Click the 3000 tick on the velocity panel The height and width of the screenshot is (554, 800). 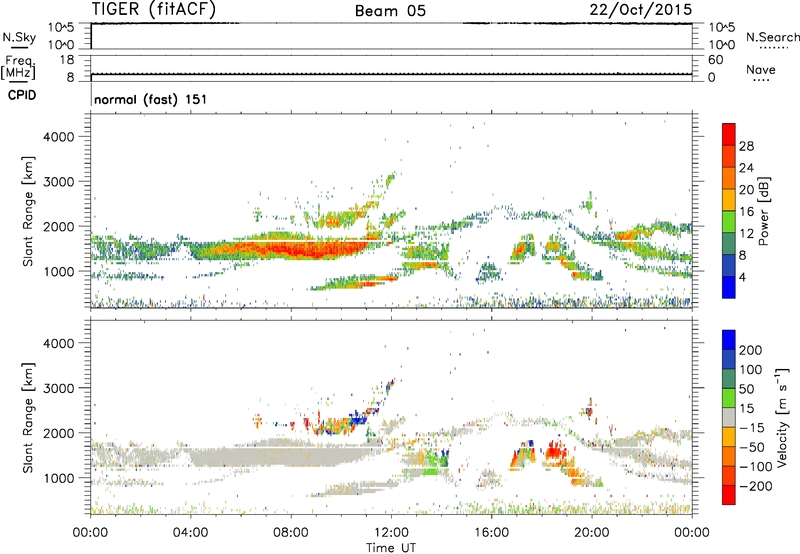click(59, 388)
